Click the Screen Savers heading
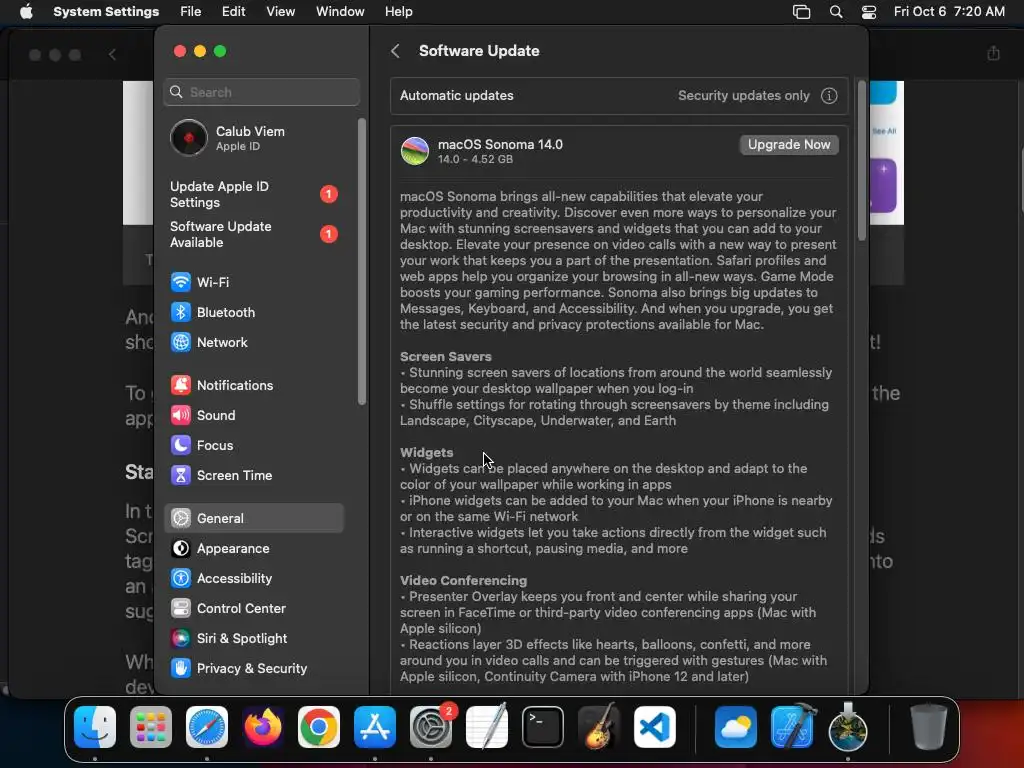 tap(445, 357)
